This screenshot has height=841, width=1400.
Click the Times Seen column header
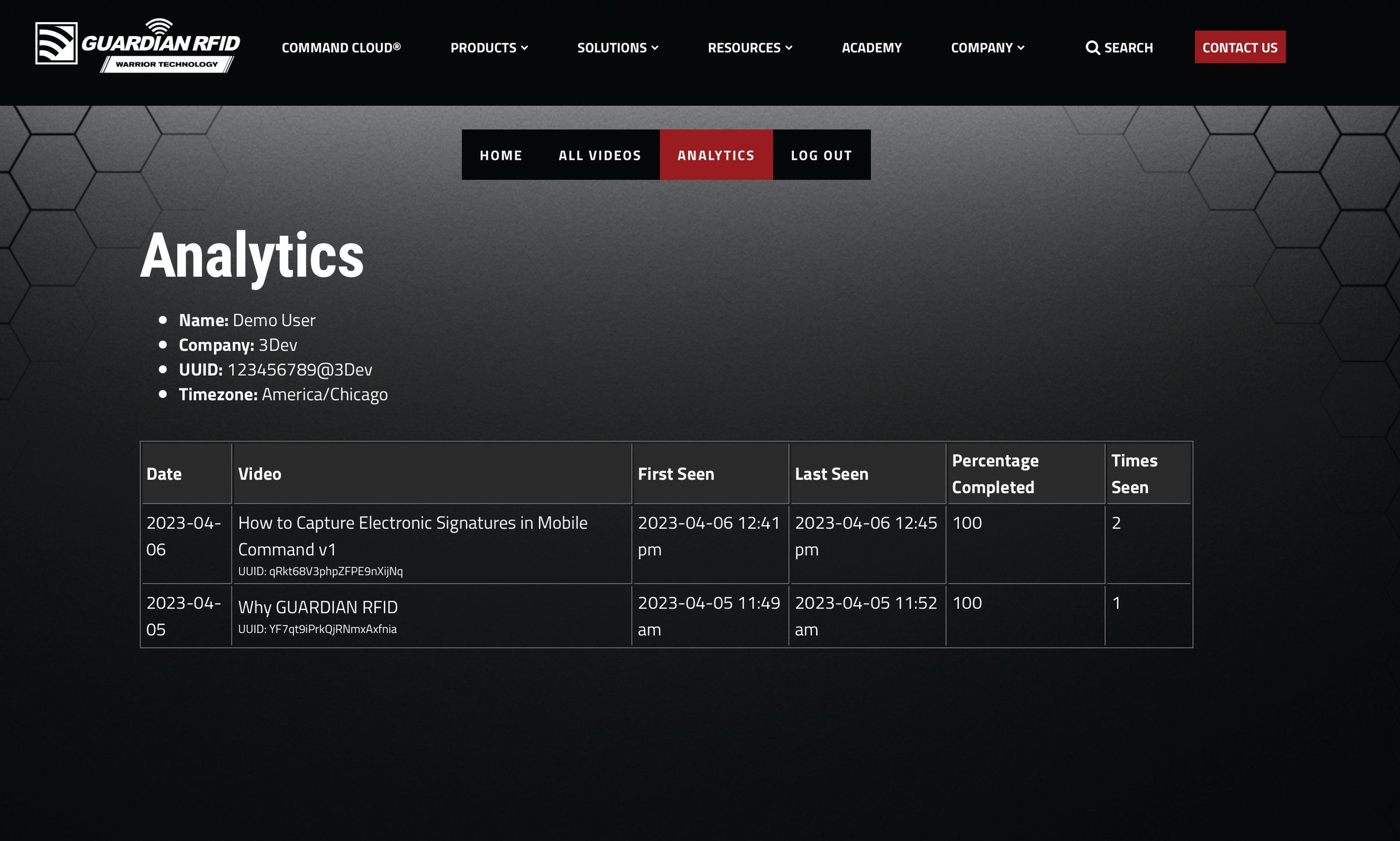1149,473
